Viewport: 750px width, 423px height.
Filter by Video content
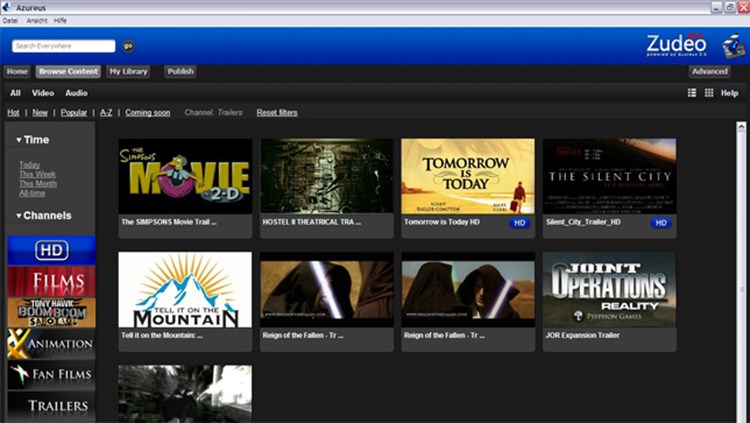[43, 93]
